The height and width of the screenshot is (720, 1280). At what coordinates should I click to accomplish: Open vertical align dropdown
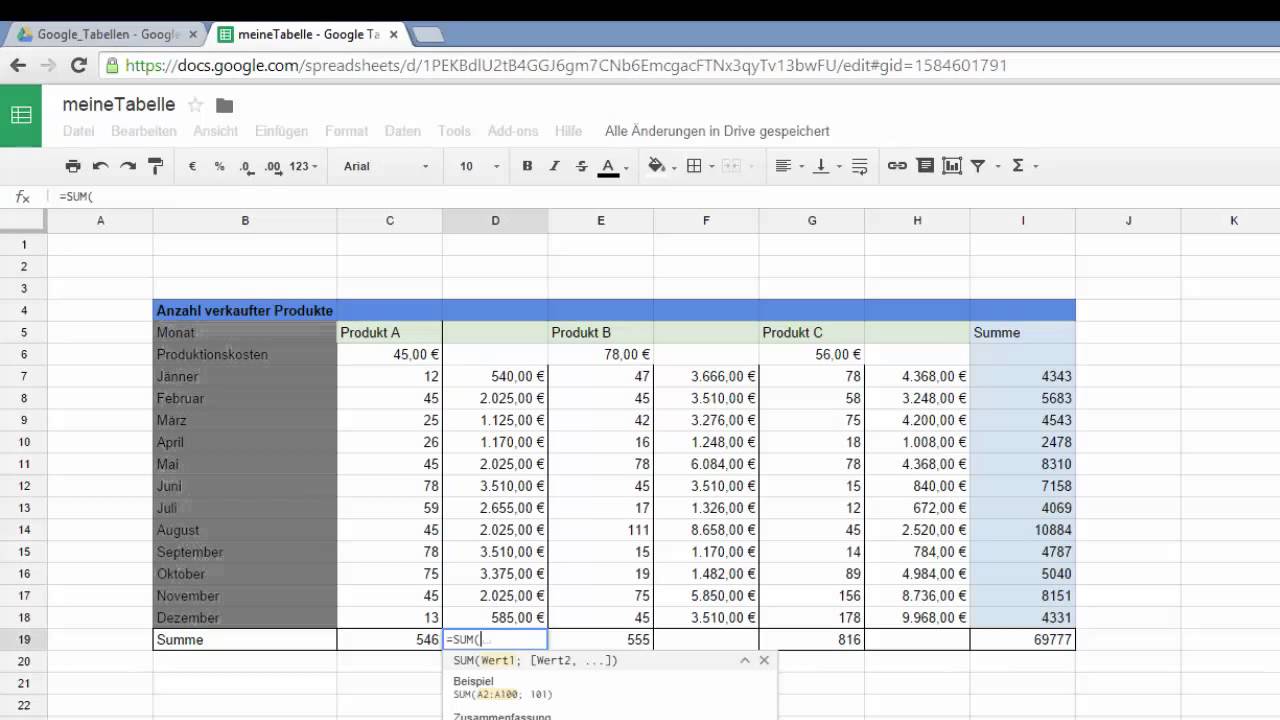(x=826, y=166)
